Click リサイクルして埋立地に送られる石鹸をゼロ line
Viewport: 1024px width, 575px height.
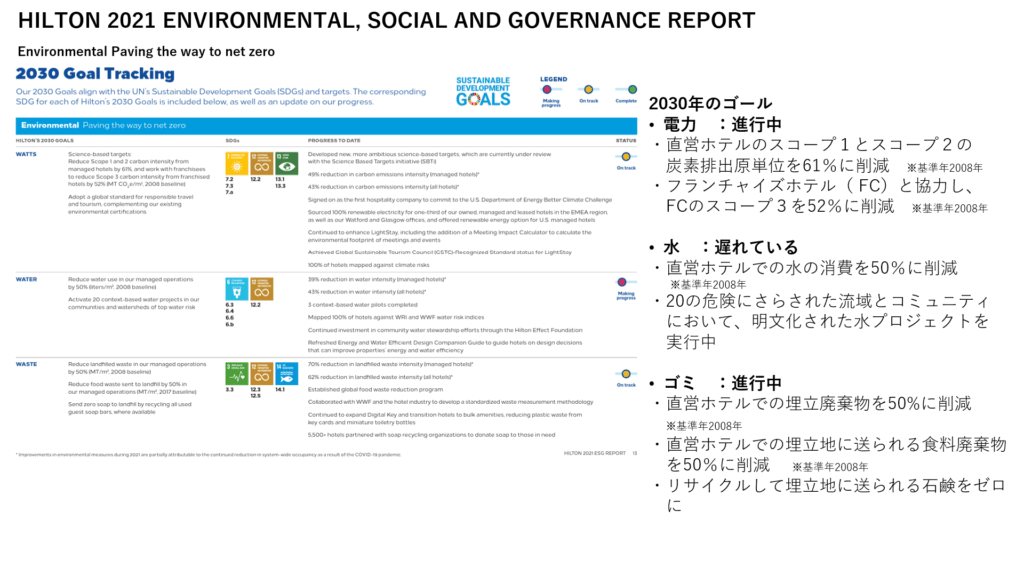tap(836, 485)
